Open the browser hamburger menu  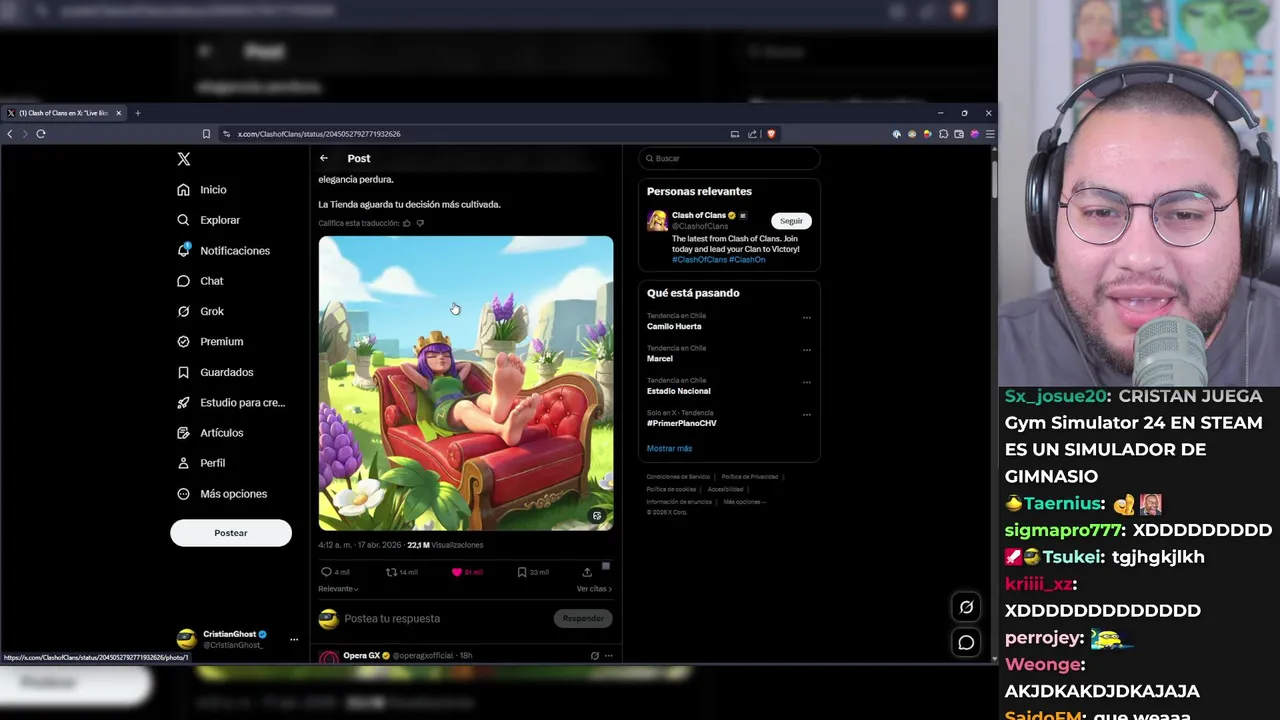(990, 134)
